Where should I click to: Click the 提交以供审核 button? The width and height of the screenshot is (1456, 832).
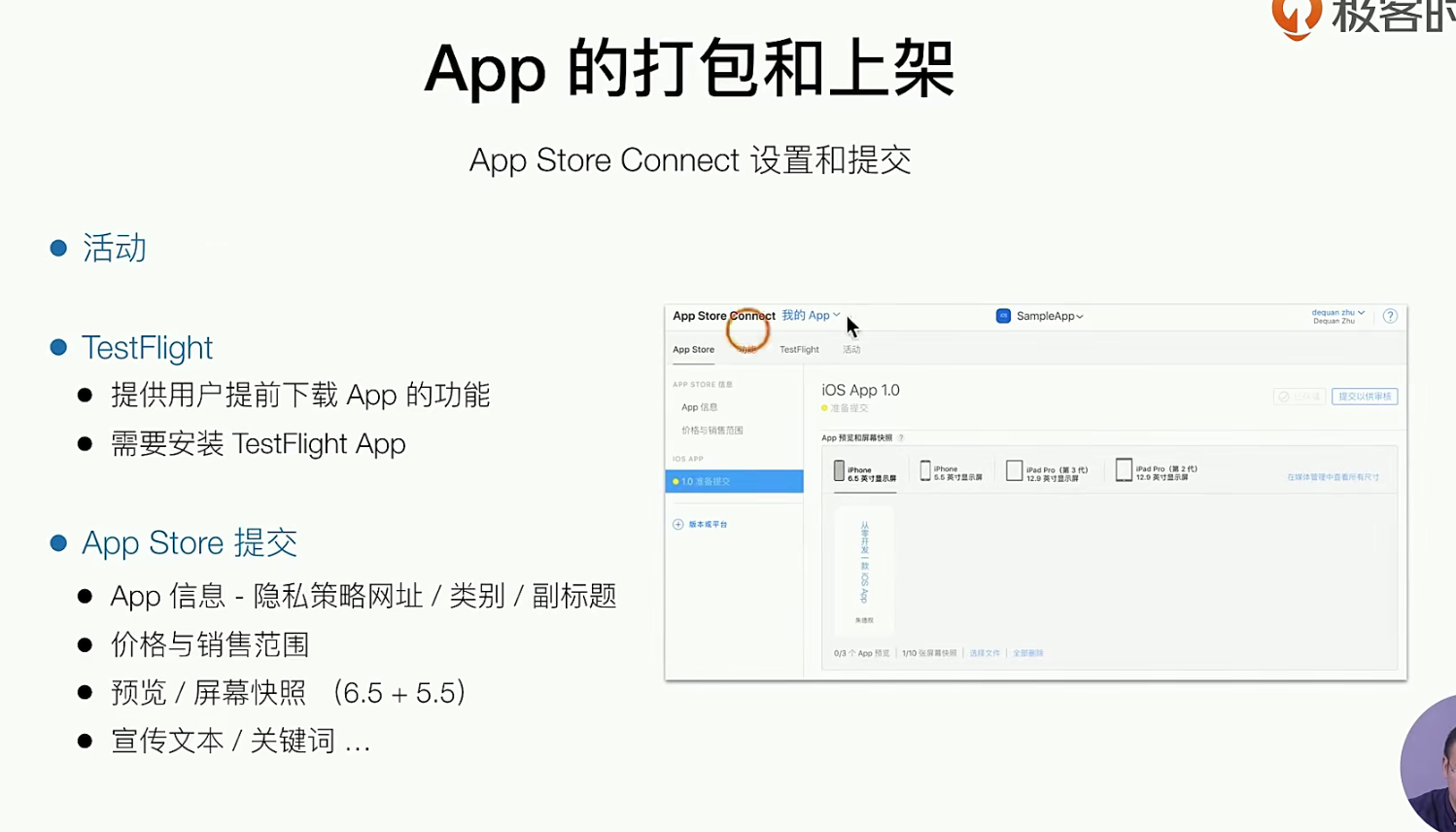pyautogui.click(x=1365, y=397)
